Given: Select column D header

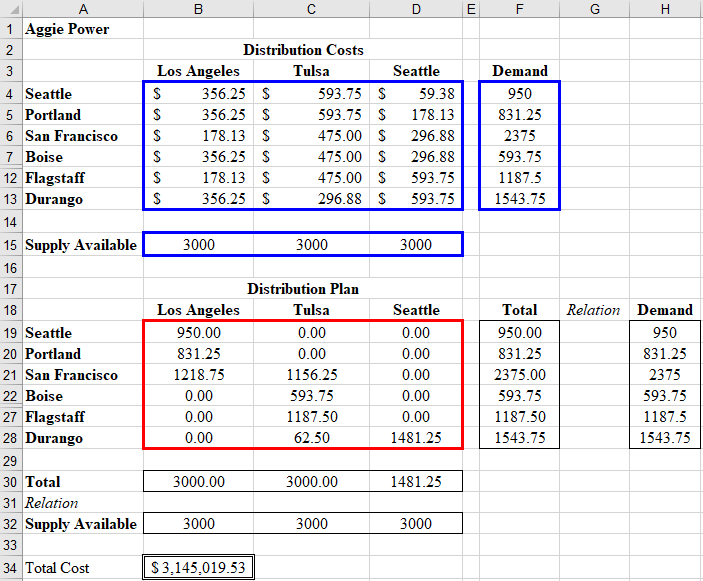Looking at the screenshot, I should (x=416, y=9).
